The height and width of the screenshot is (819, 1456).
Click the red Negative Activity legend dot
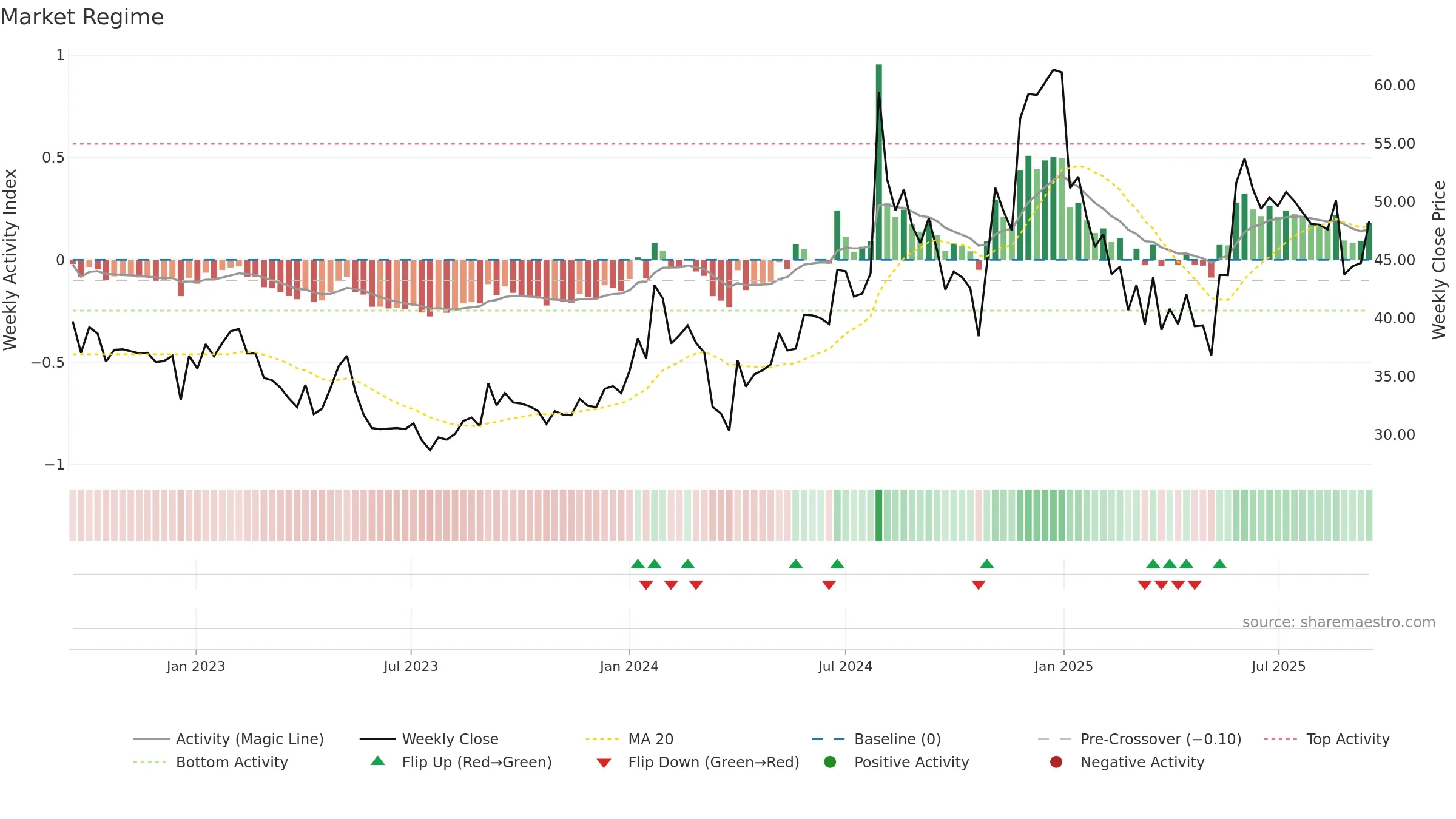1056,762
